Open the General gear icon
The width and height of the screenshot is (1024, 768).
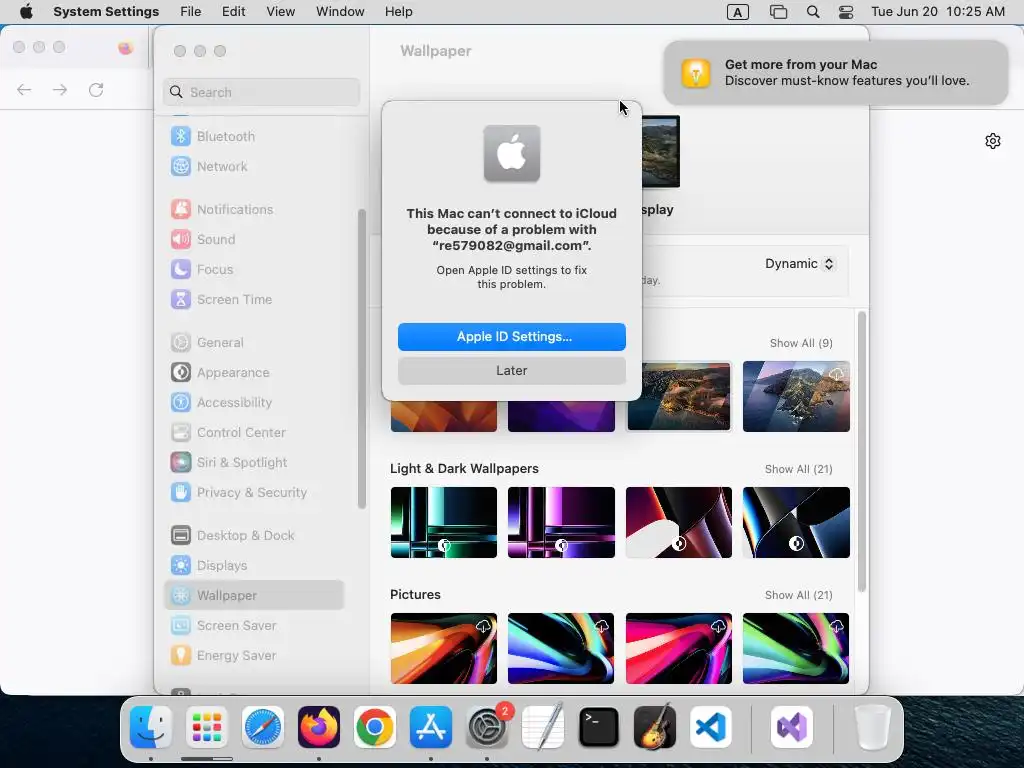coord(181,343)
